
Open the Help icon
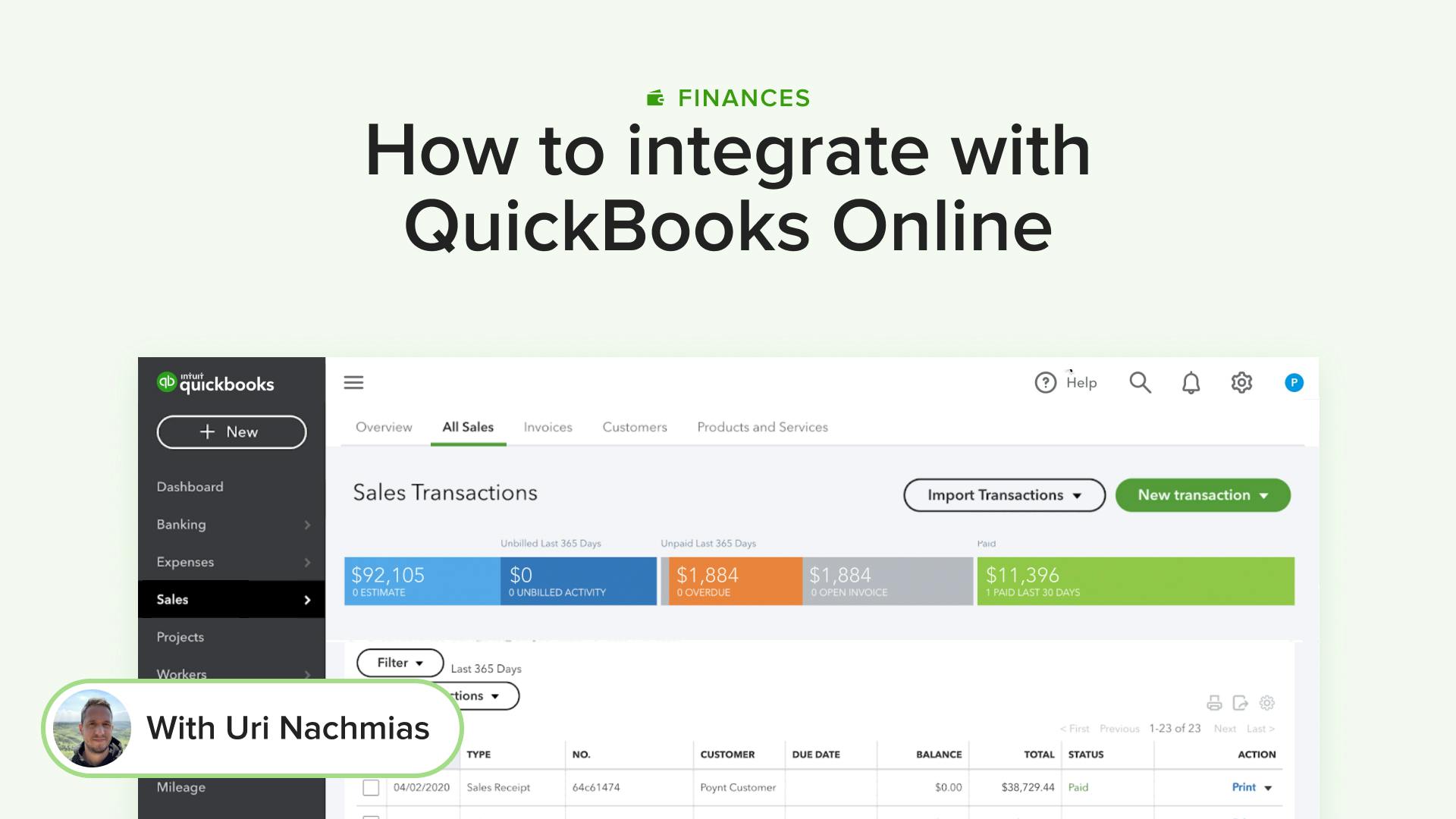1044,382
